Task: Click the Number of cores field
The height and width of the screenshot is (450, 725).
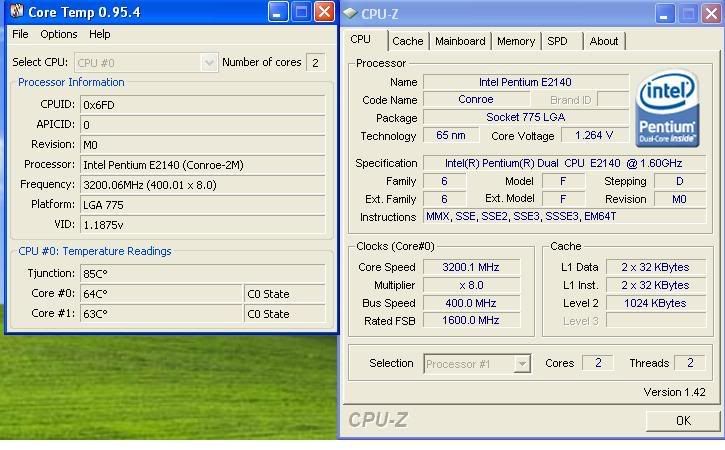Action: (x=316, y=63)
